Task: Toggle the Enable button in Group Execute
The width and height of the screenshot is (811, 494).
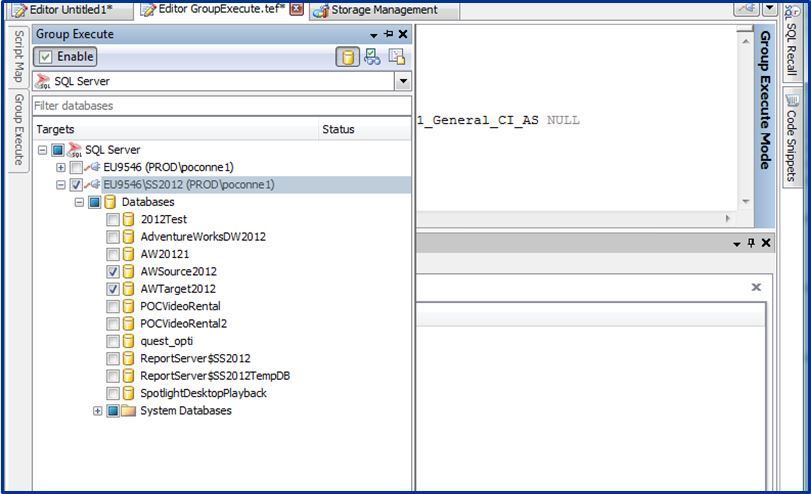Action: click(x=66, y=57)
